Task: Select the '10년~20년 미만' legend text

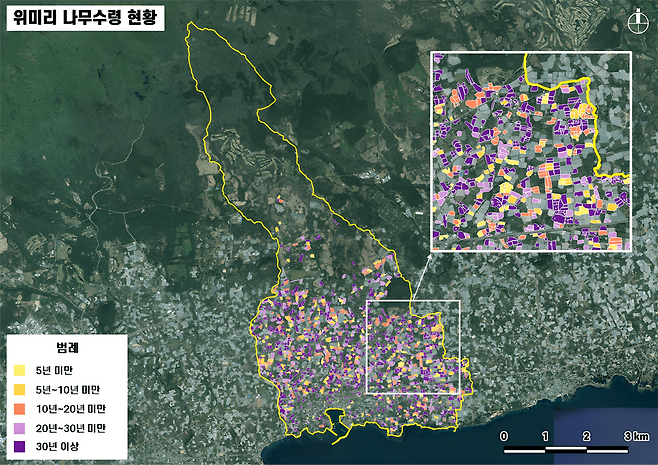Action: tap(71, 409)
